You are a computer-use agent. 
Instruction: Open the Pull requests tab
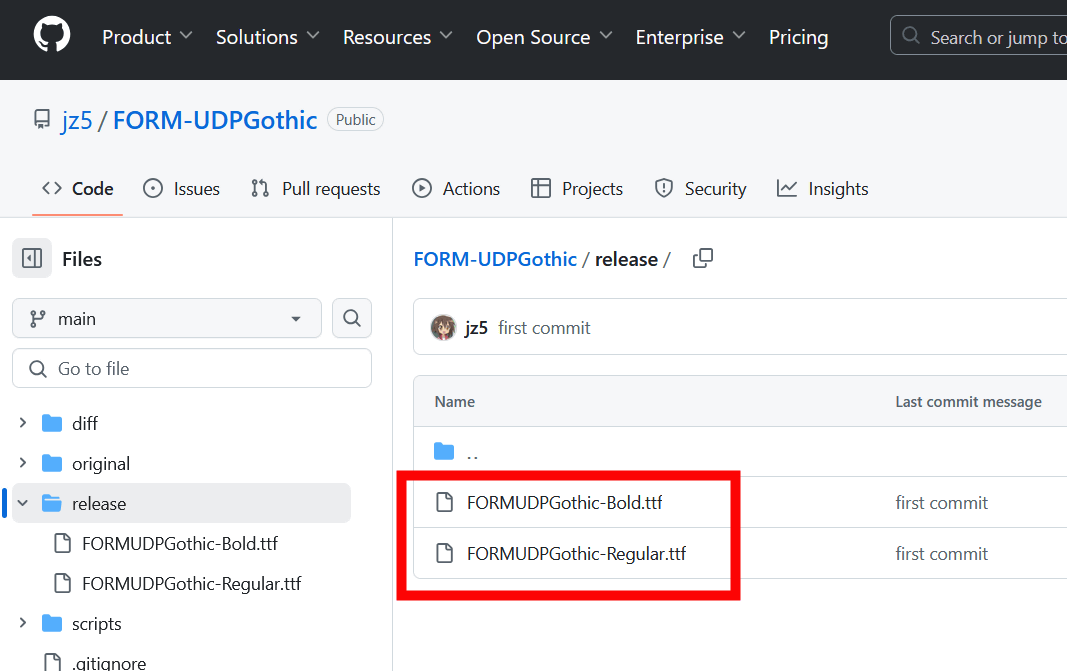point(316,189)
